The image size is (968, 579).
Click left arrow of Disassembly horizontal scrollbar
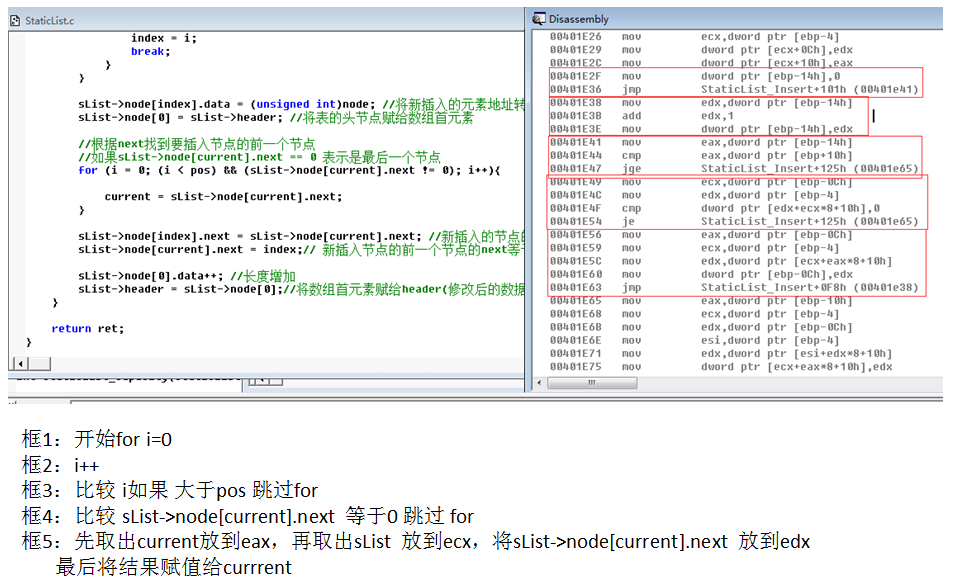(540, 383)
